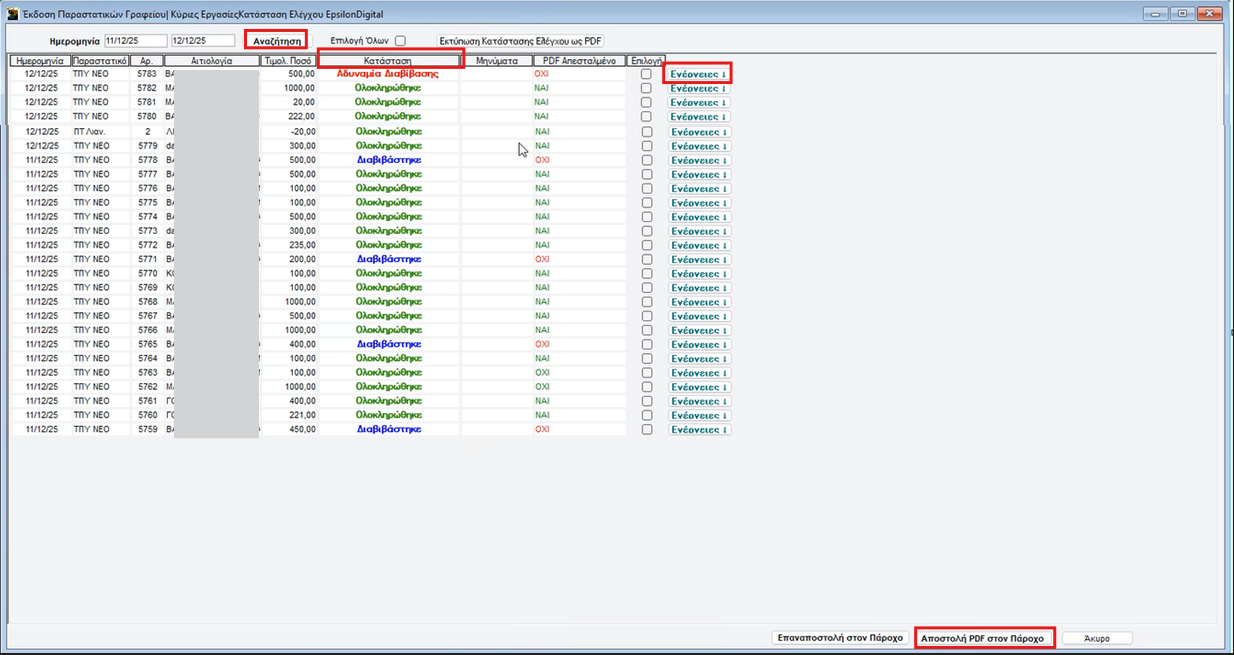This screenshot has width=1234, height=655.
Task: Click the PDF Απεσταλμένο column header
Action: point(579,61)
